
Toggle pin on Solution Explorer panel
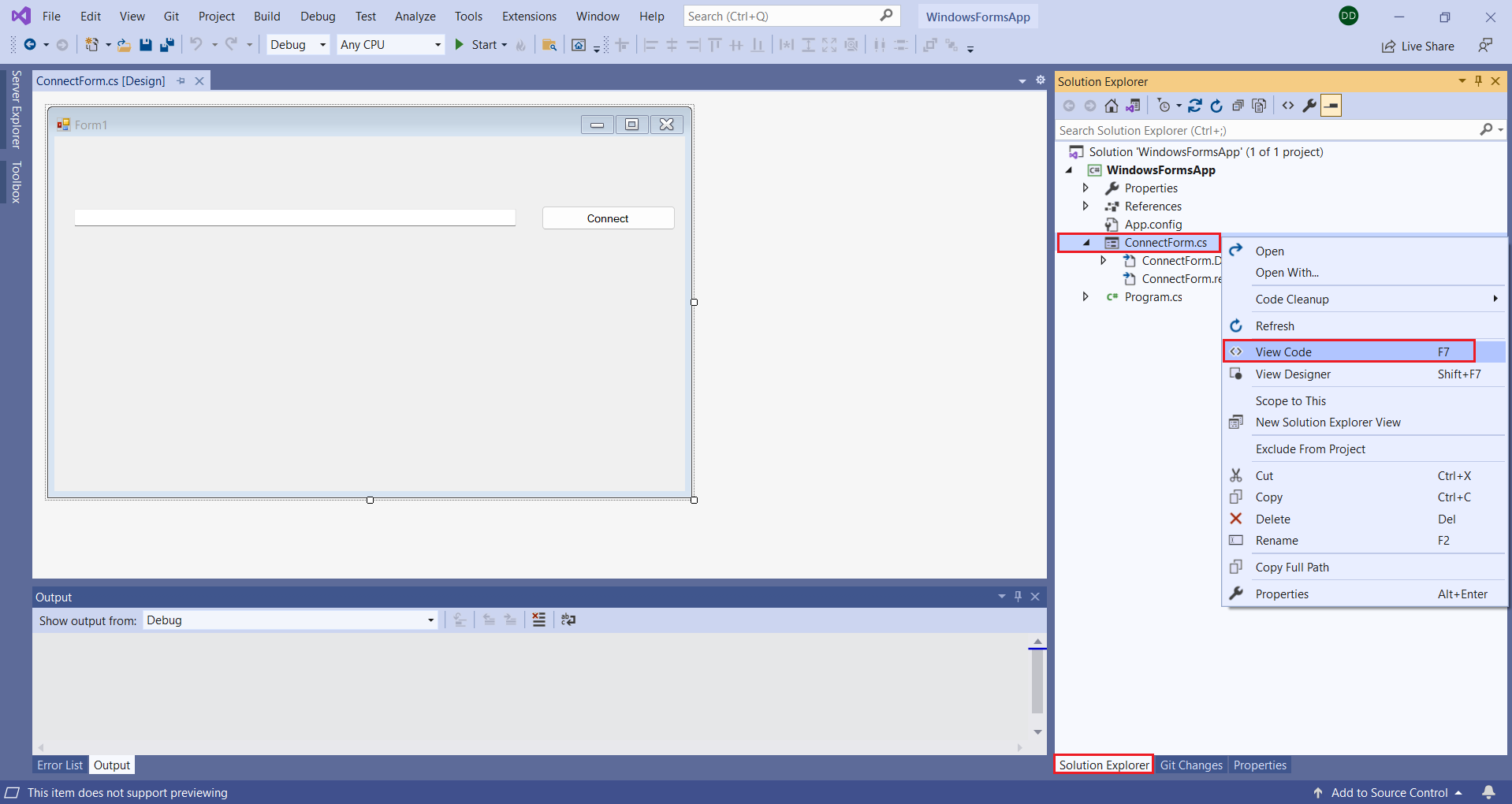[x=1478, y=81]
